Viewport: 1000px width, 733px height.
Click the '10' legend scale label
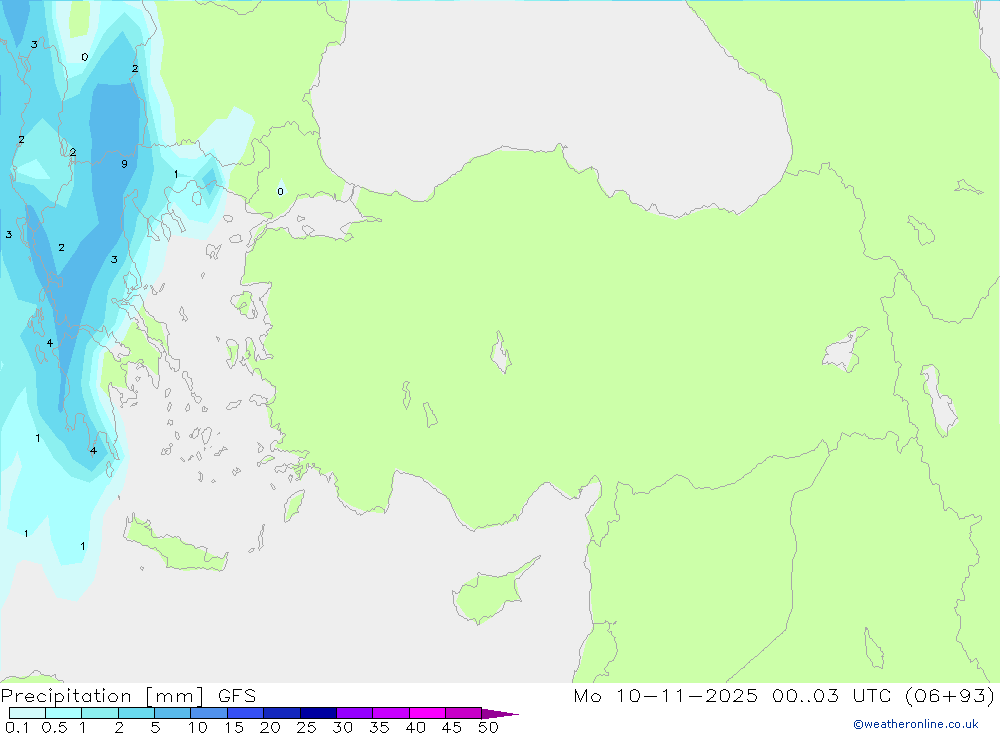198,727
